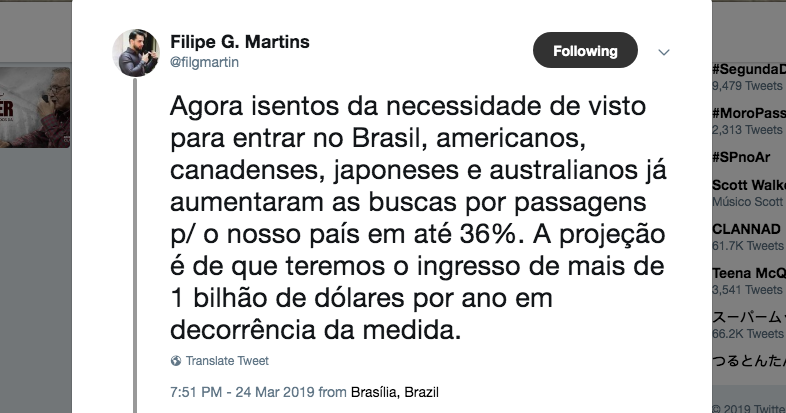Toggle the Following button
Viewport: 786px width, 413px height.
pyautogui.click(x=585, y=51)
